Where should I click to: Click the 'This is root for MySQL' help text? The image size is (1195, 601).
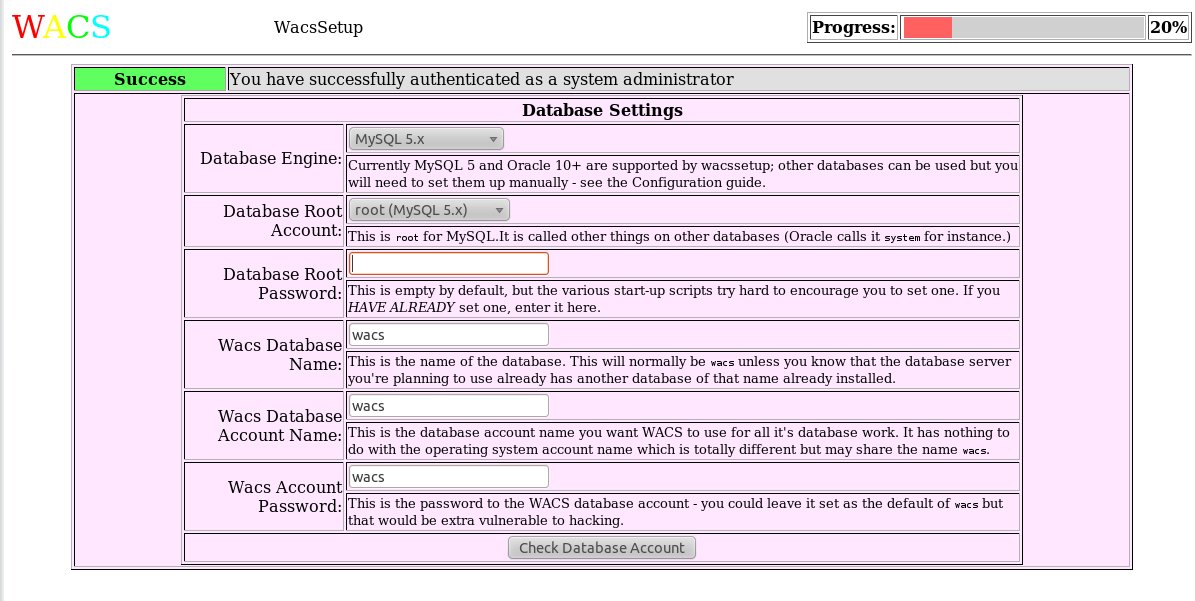679,236
